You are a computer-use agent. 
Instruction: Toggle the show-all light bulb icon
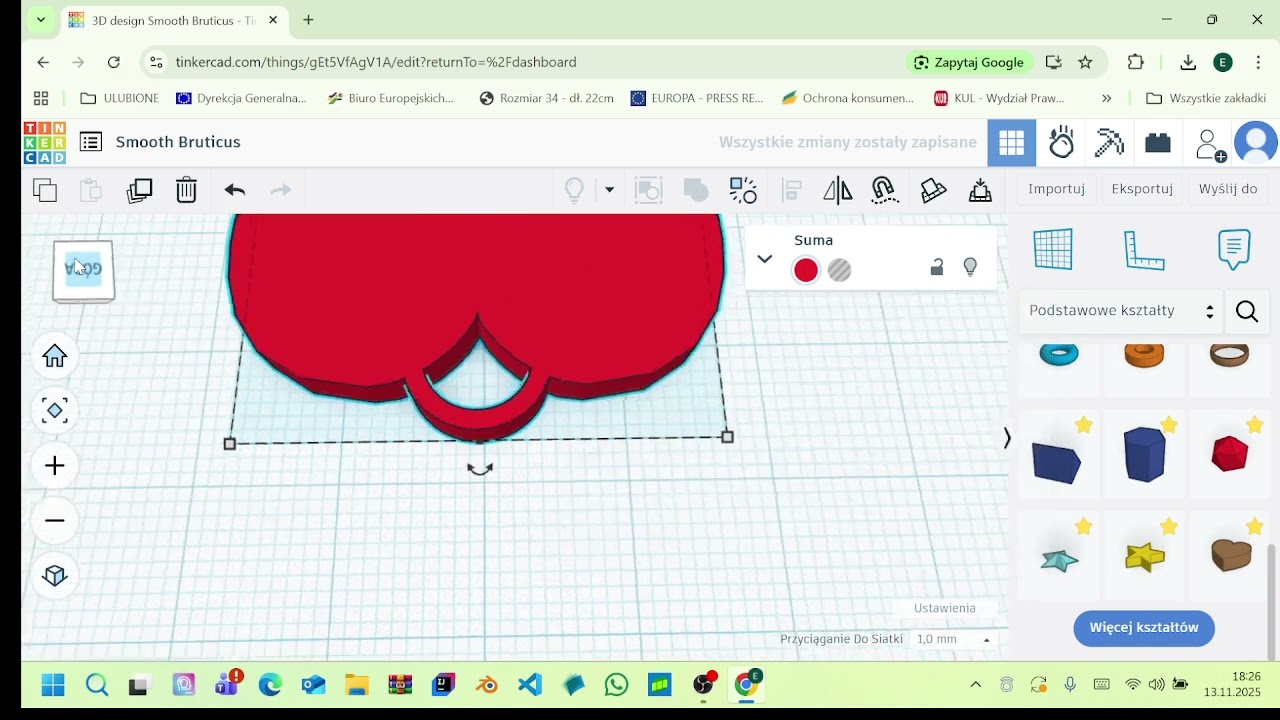tap(574, 190)
